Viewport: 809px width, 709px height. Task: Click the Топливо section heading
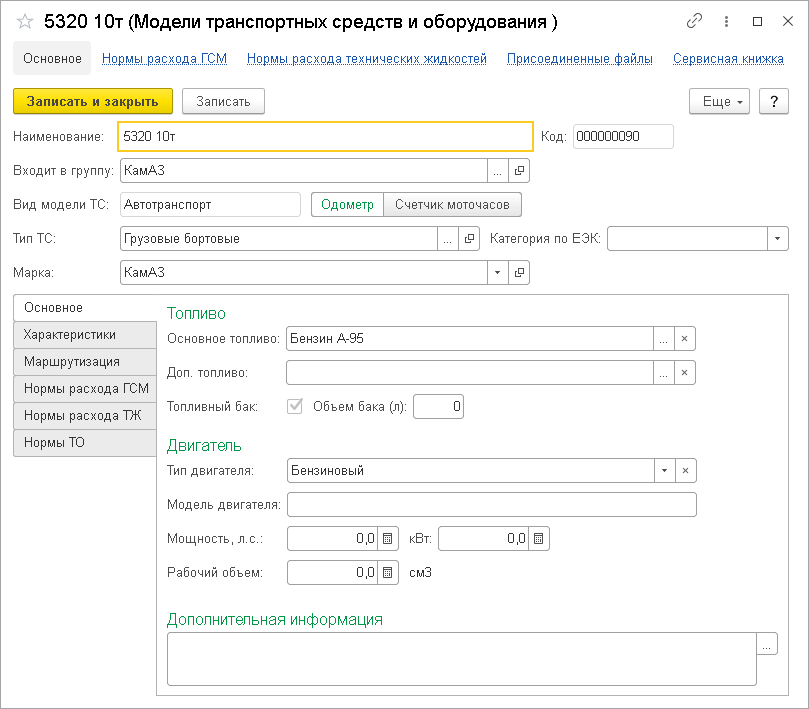point(196,314)
